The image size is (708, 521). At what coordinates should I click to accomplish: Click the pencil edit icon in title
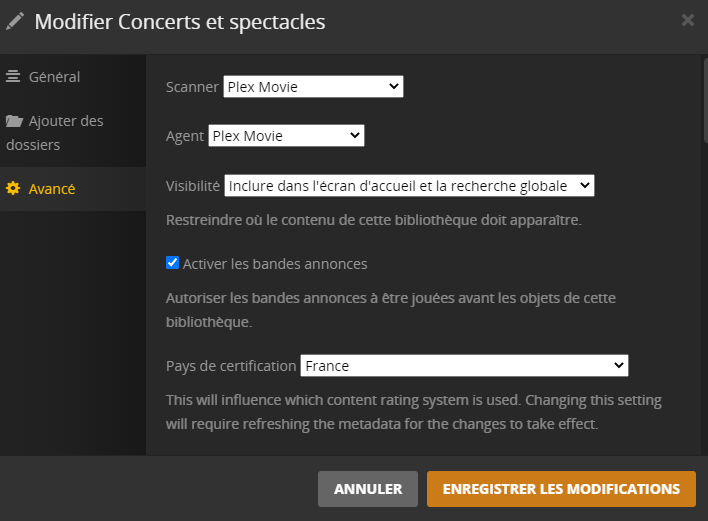pos(15,21)
